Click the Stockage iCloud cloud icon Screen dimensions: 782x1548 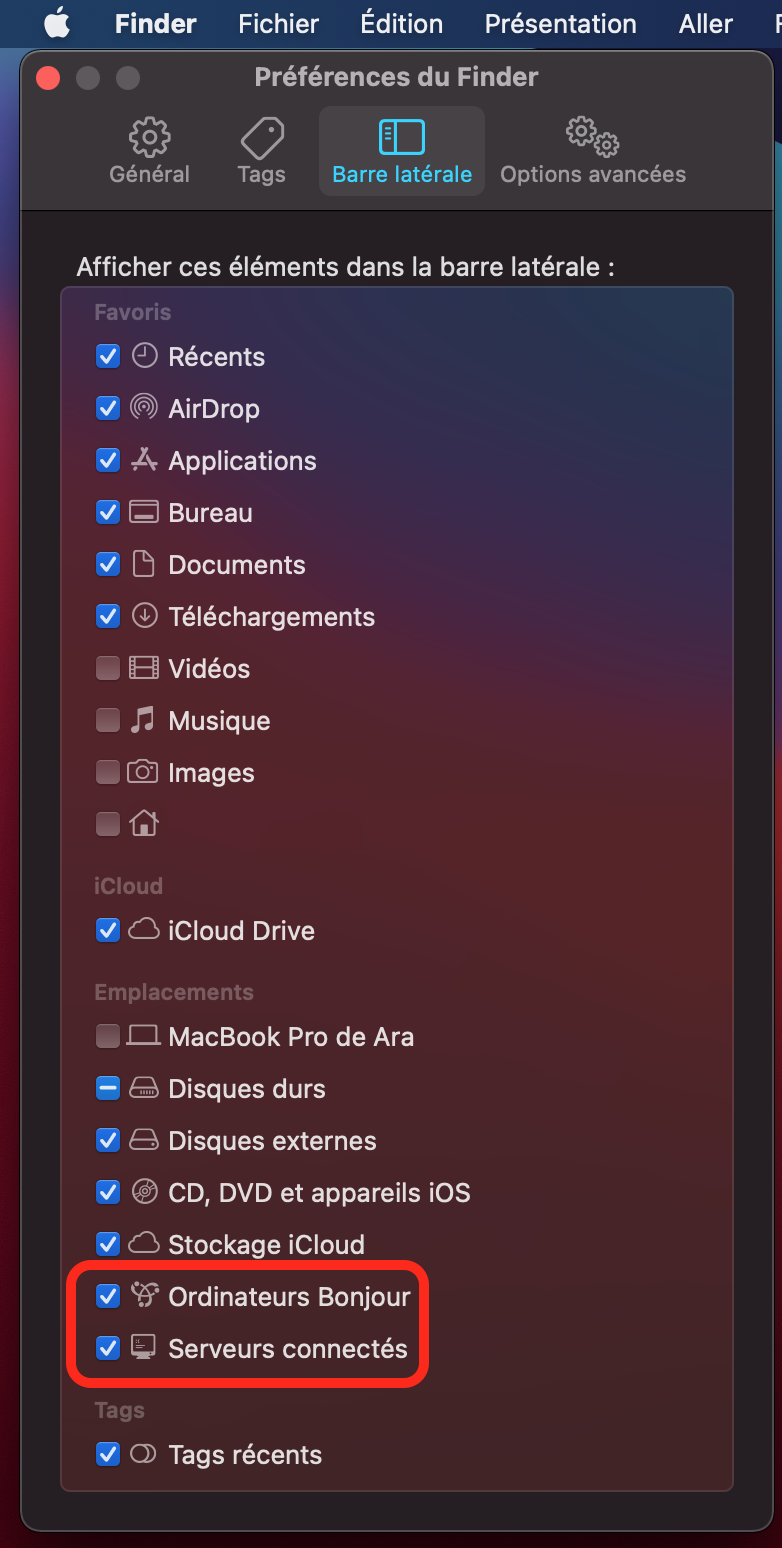pos(144,1244)
